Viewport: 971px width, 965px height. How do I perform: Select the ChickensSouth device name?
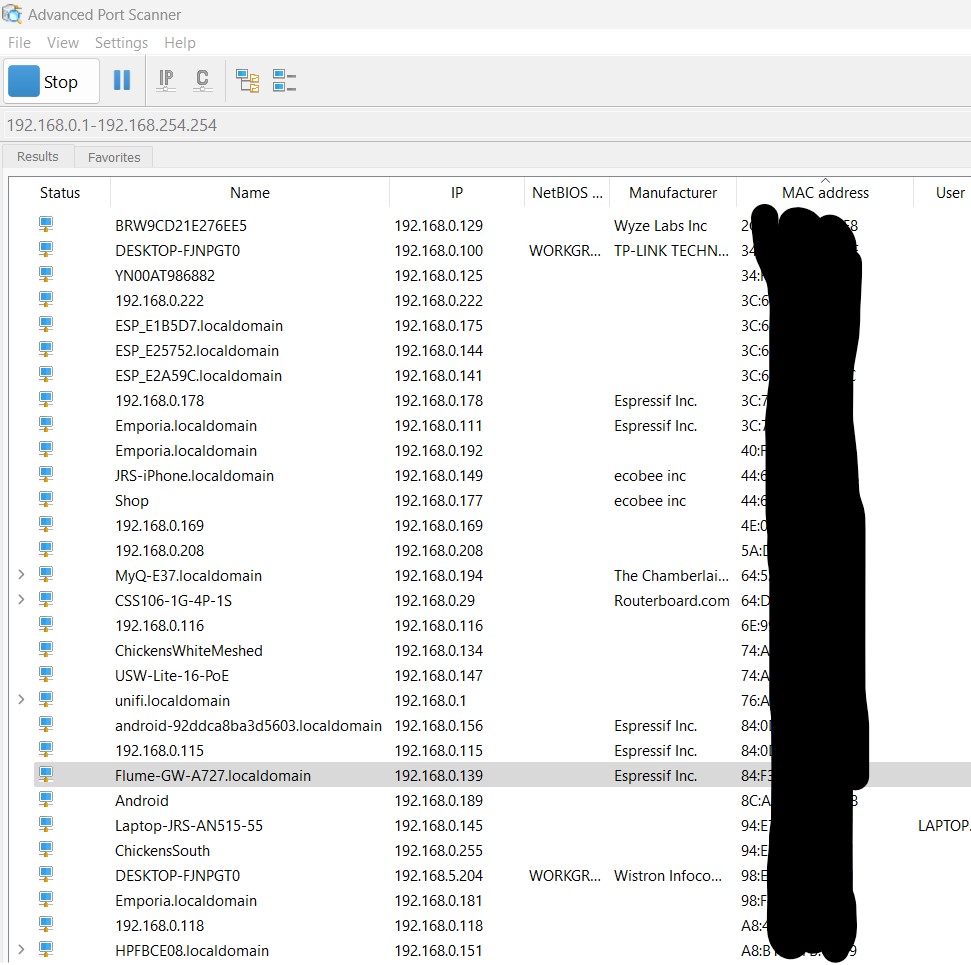(162, 851)
